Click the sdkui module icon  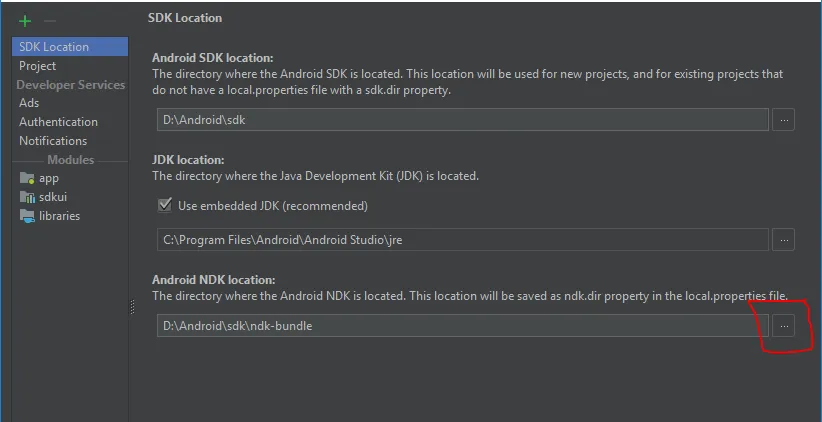(27, 197)
